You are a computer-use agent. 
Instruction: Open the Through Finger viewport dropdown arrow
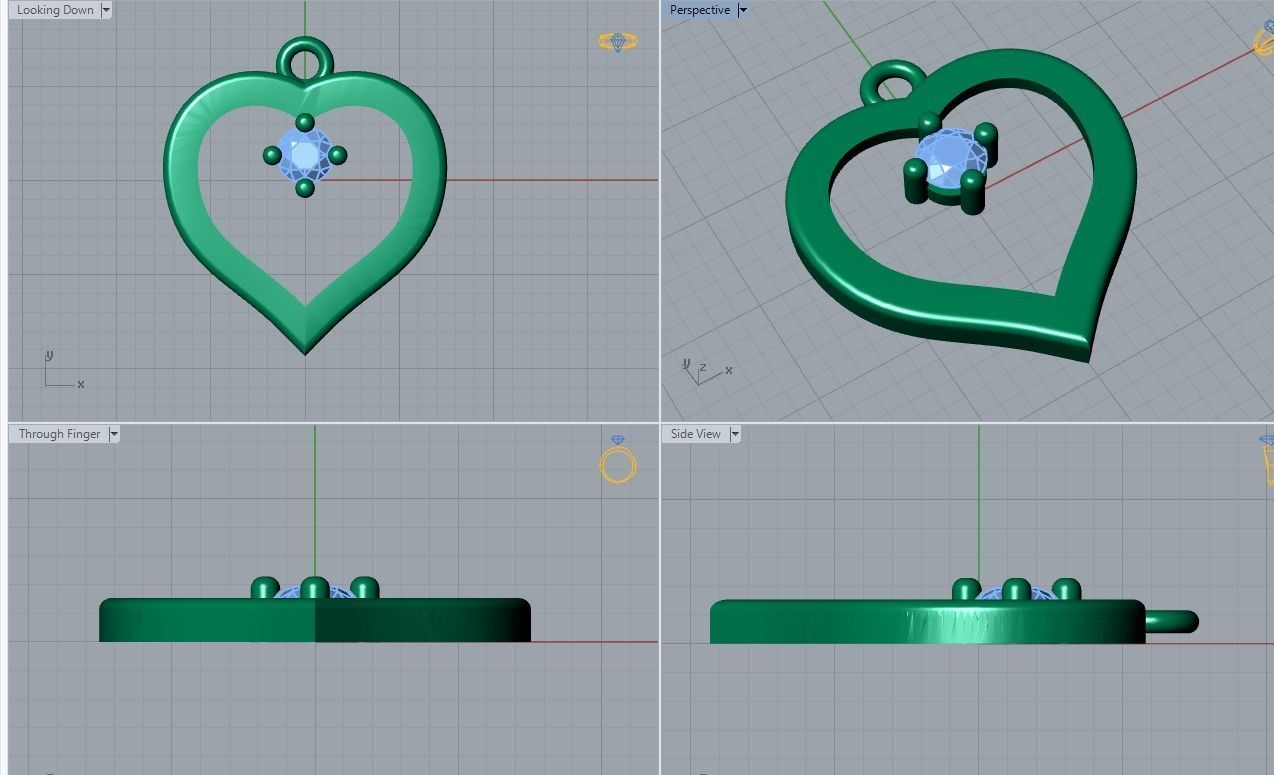[x=113, y=434]
